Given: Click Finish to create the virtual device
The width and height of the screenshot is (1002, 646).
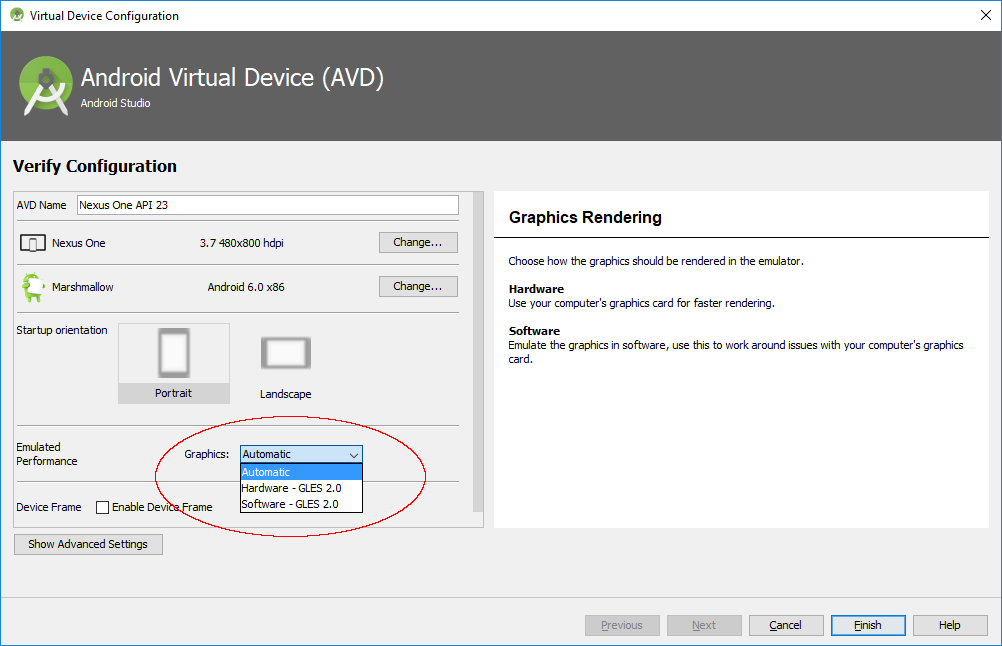Looking at the screenshot, I should coord(867,625).
